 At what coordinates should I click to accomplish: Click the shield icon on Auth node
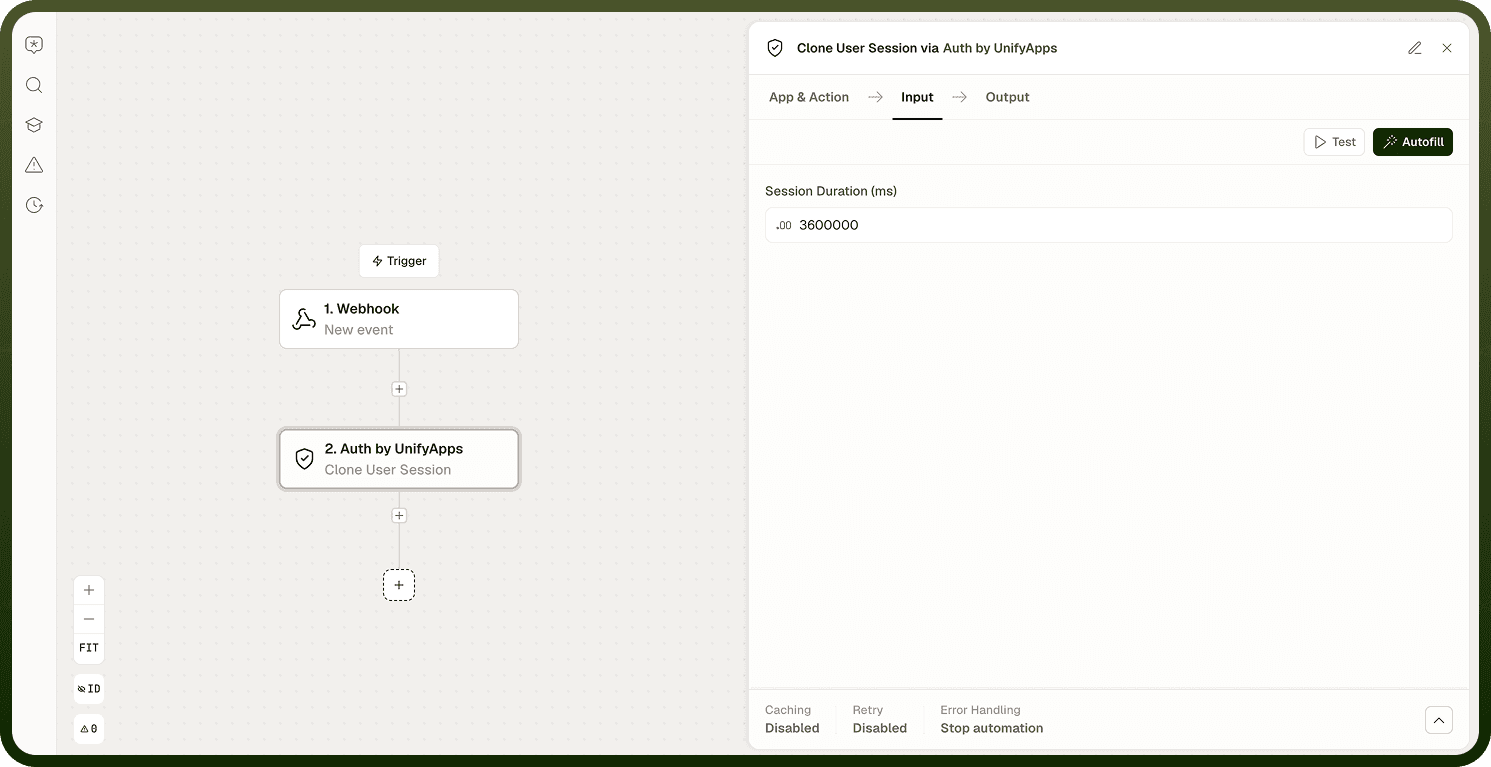(305, 459)
